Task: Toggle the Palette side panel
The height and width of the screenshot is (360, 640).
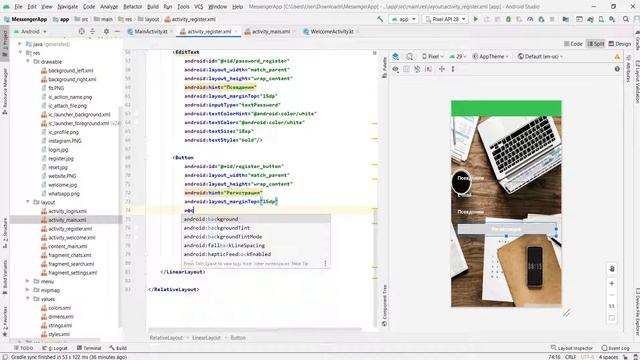Action: [384, 67]
